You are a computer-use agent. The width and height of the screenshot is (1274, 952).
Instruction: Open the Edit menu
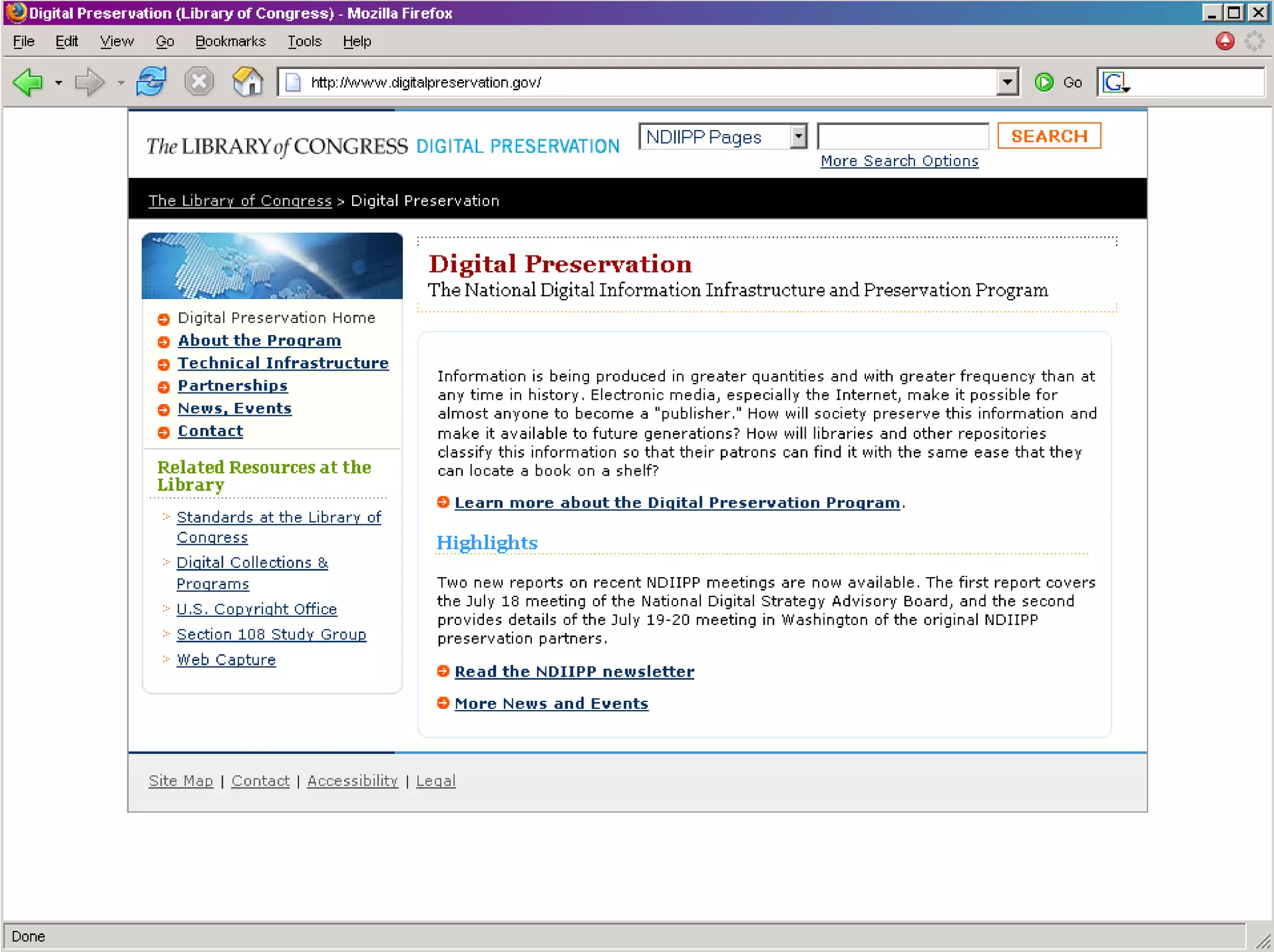point(67,41)
